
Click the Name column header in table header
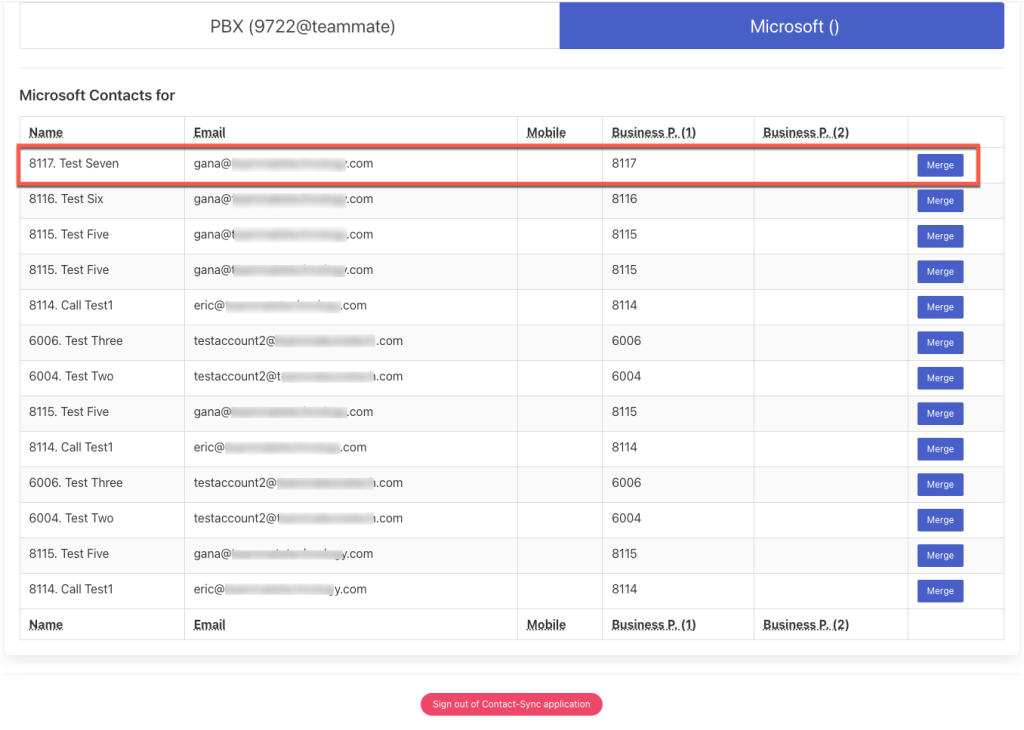46,132
